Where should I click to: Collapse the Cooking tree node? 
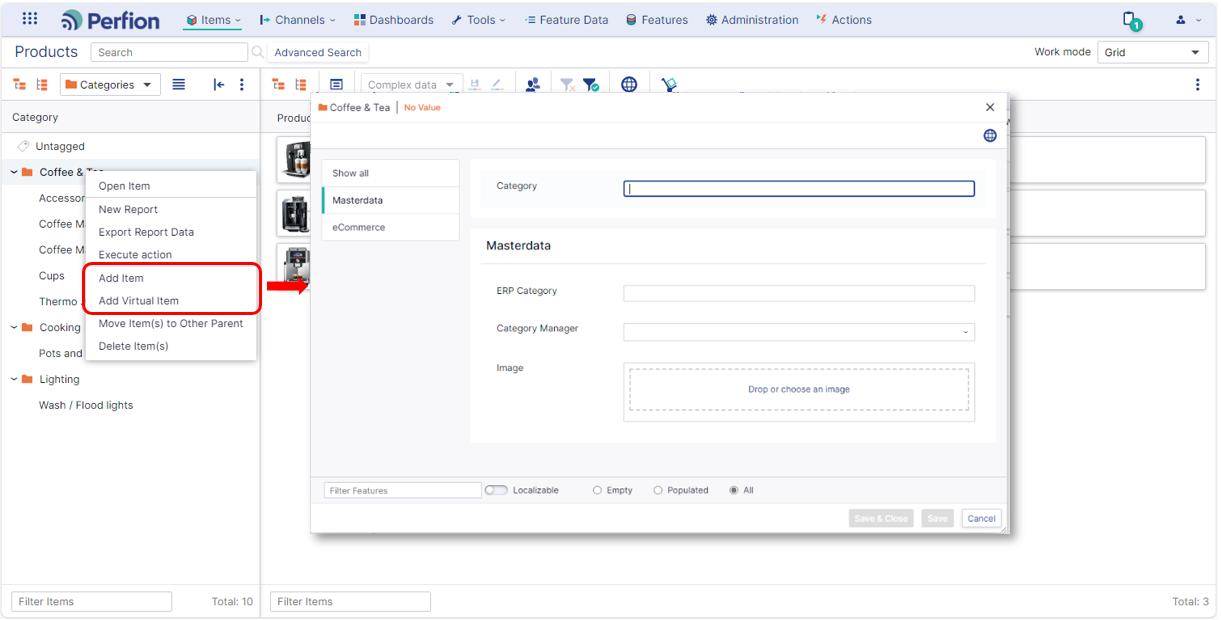14,327
